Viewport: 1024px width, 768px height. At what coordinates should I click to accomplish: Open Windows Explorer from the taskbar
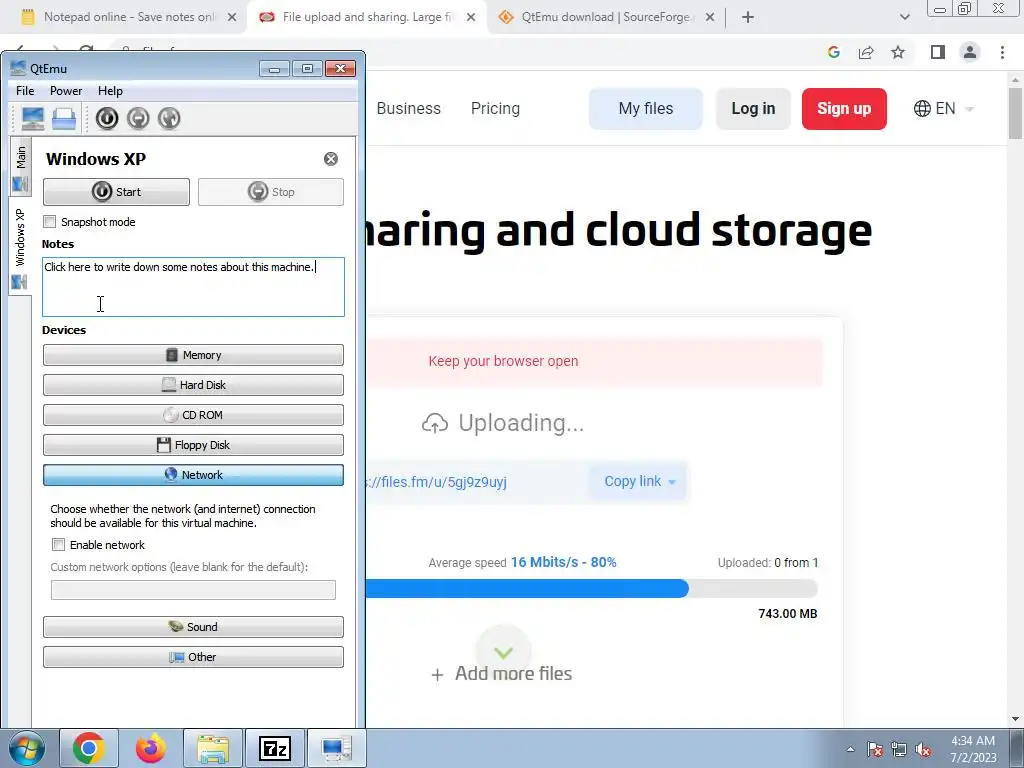click(213, 748)
